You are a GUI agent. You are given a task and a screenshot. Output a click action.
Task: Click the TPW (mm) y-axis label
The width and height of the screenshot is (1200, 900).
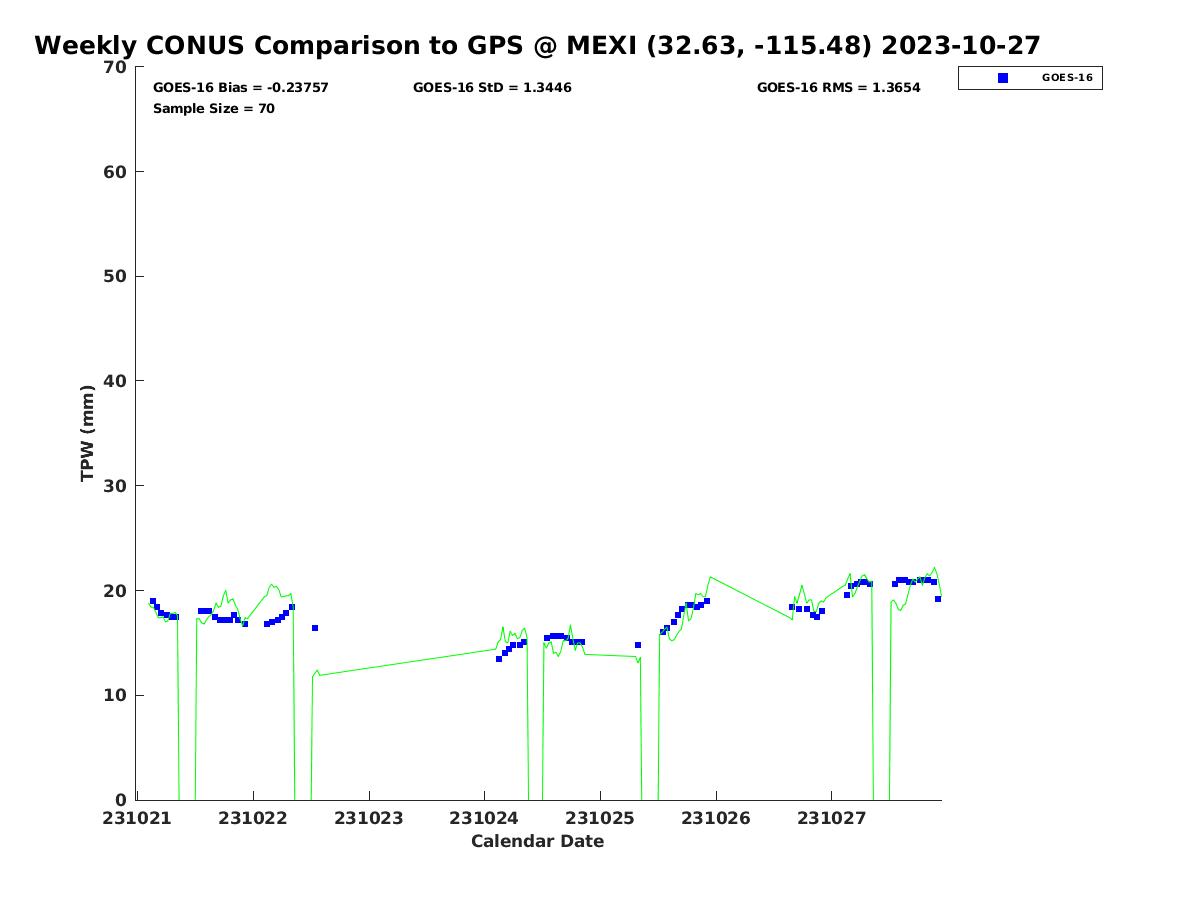pyautogui.click(x=88, y=433)
